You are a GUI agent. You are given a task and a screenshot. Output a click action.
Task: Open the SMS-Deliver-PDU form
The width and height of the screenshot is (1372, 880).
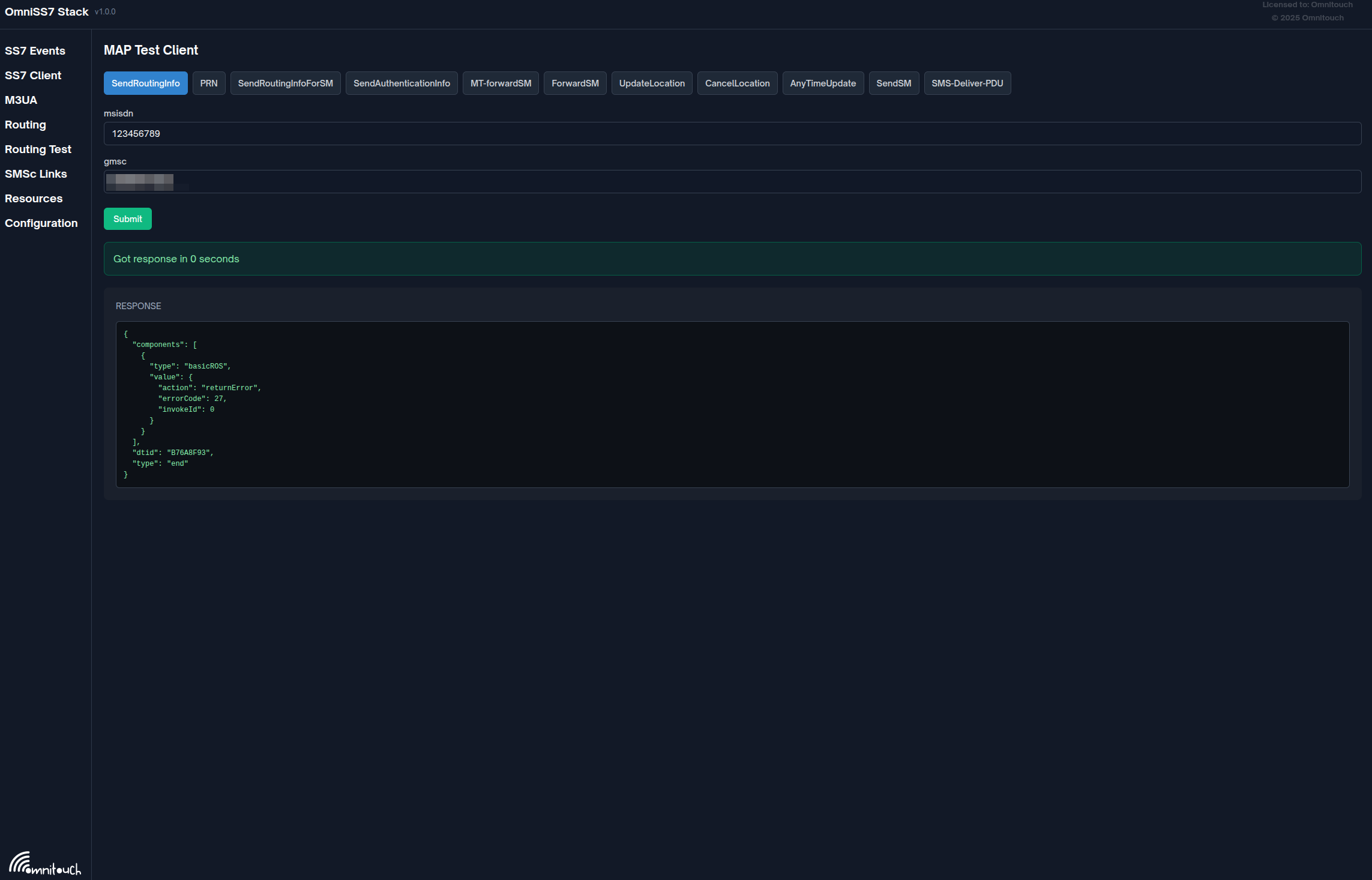click(967, 83)
